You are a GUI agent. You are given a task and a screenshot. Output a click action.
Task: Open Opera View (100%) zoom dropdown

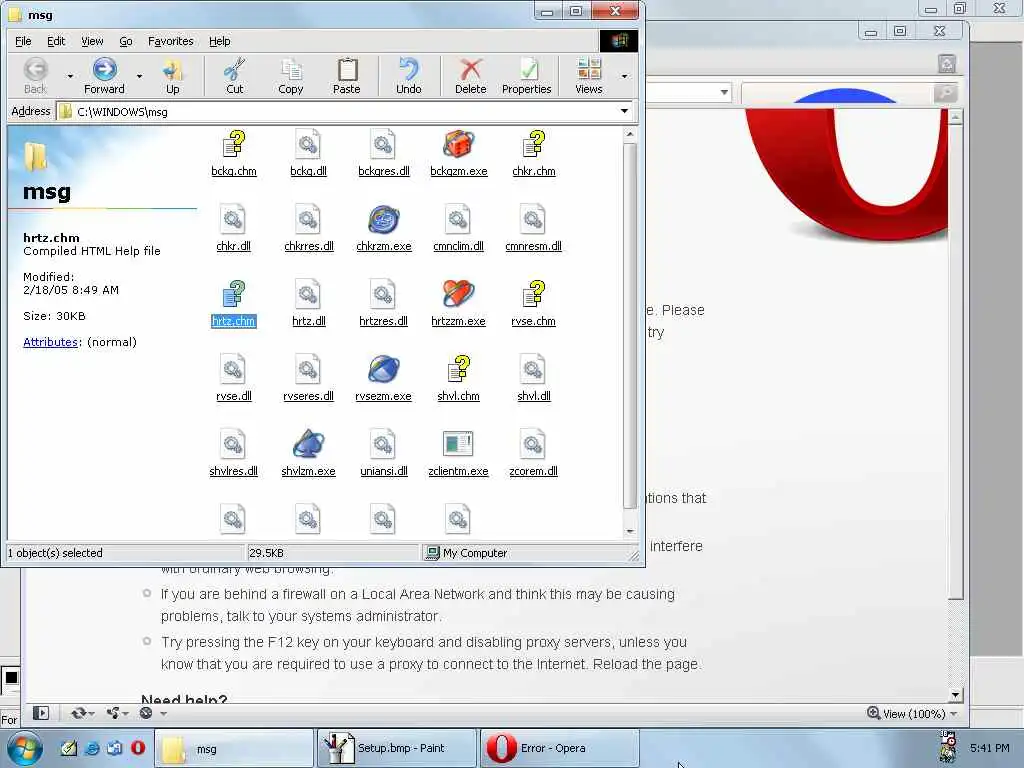tap(953, 714)
